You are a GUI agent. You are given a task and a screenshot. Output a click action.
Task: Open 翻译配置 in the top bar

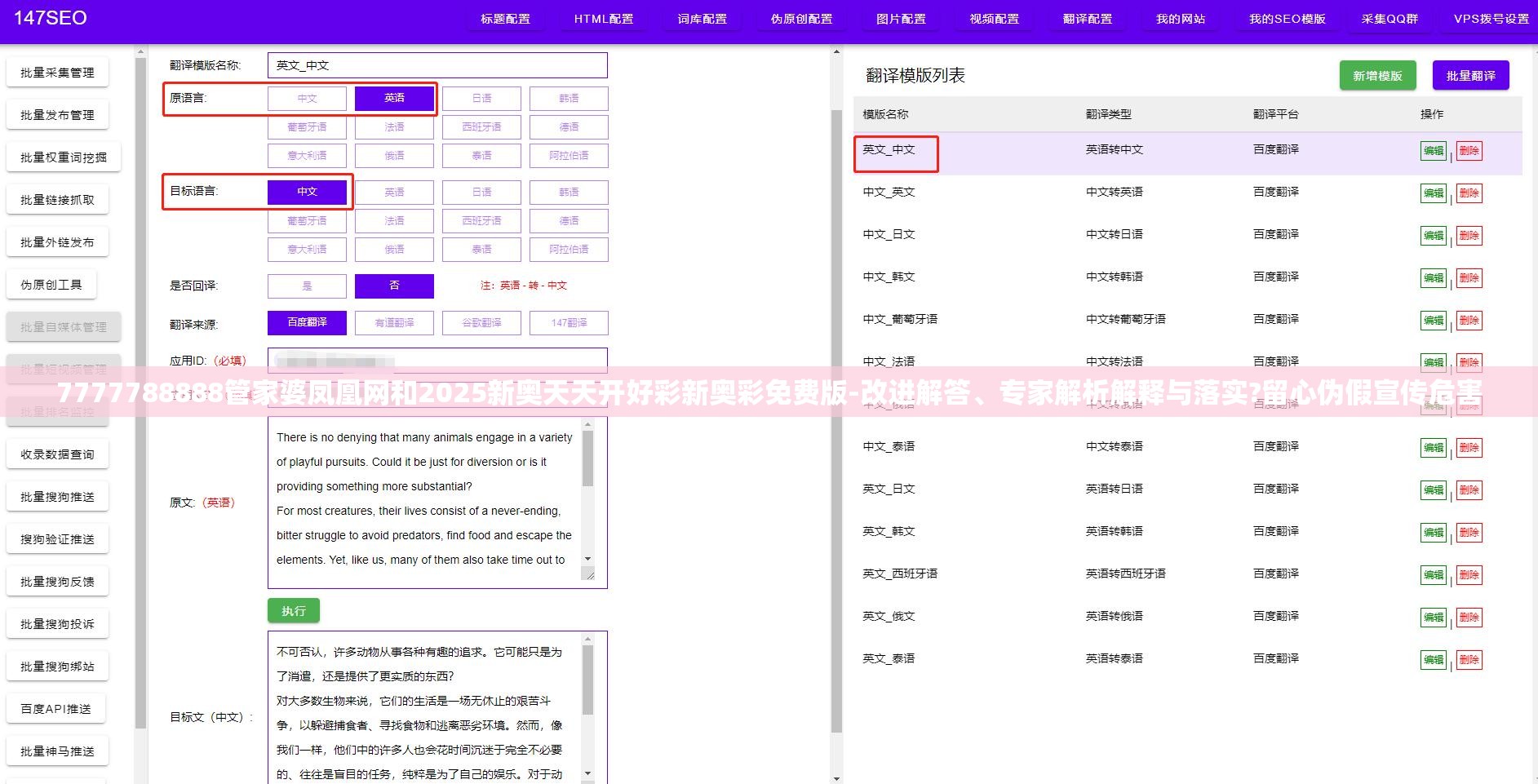1088,19
